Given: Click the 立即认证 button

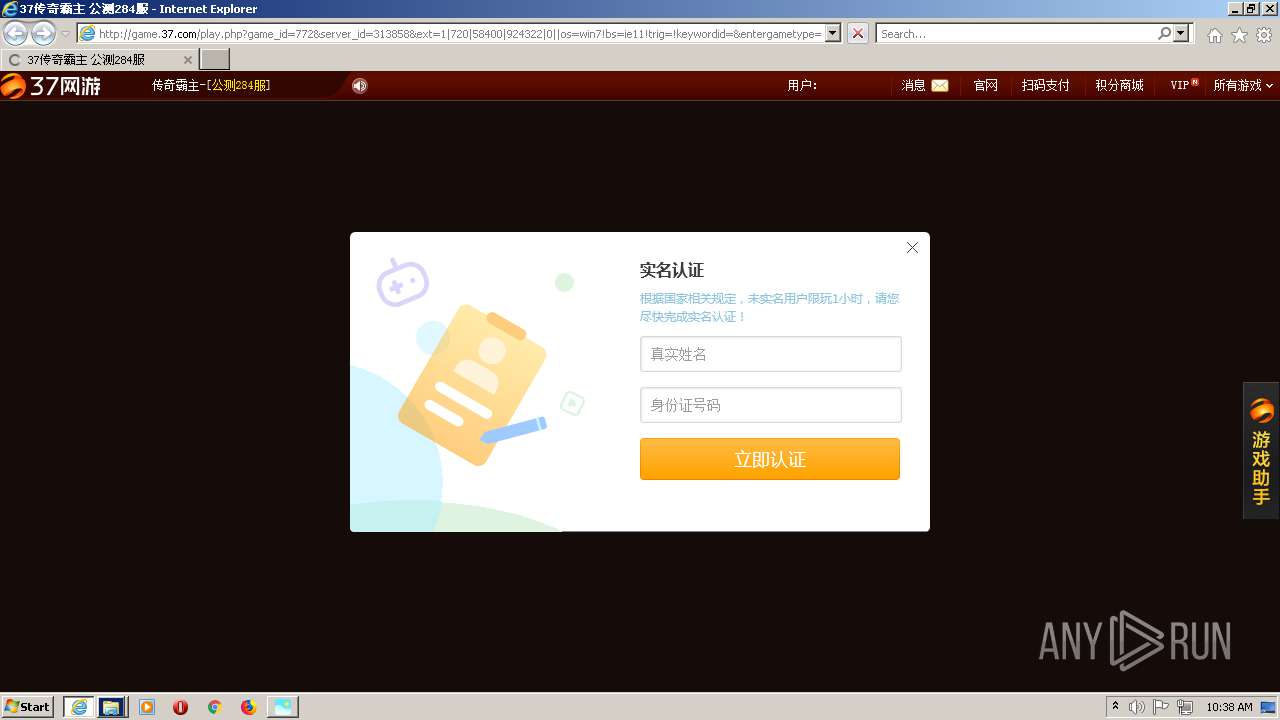Looking at the screenshot, I should pyautogui.click(x=770, y=459).
